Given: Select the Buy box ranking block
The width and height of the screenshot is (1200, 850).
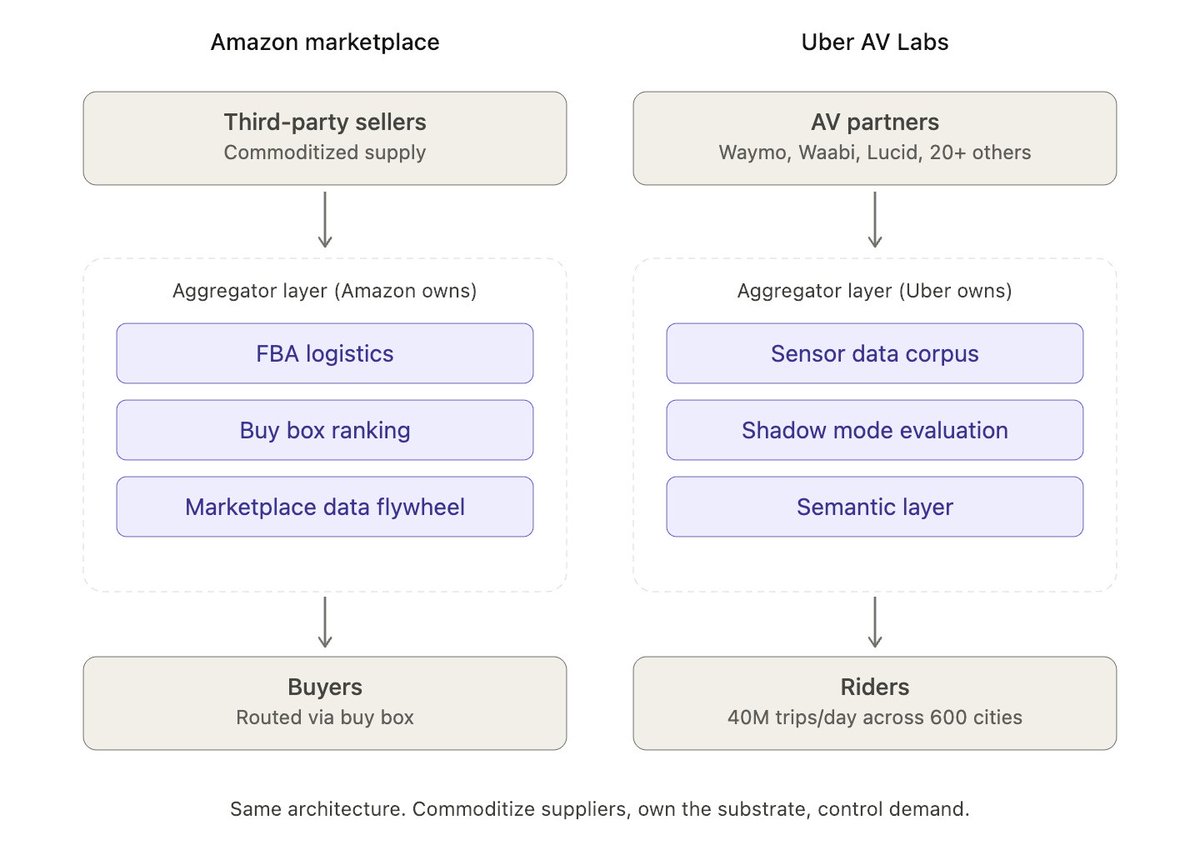Looking at the screenshot, I should pyautogui.click(x=325, y=430).
